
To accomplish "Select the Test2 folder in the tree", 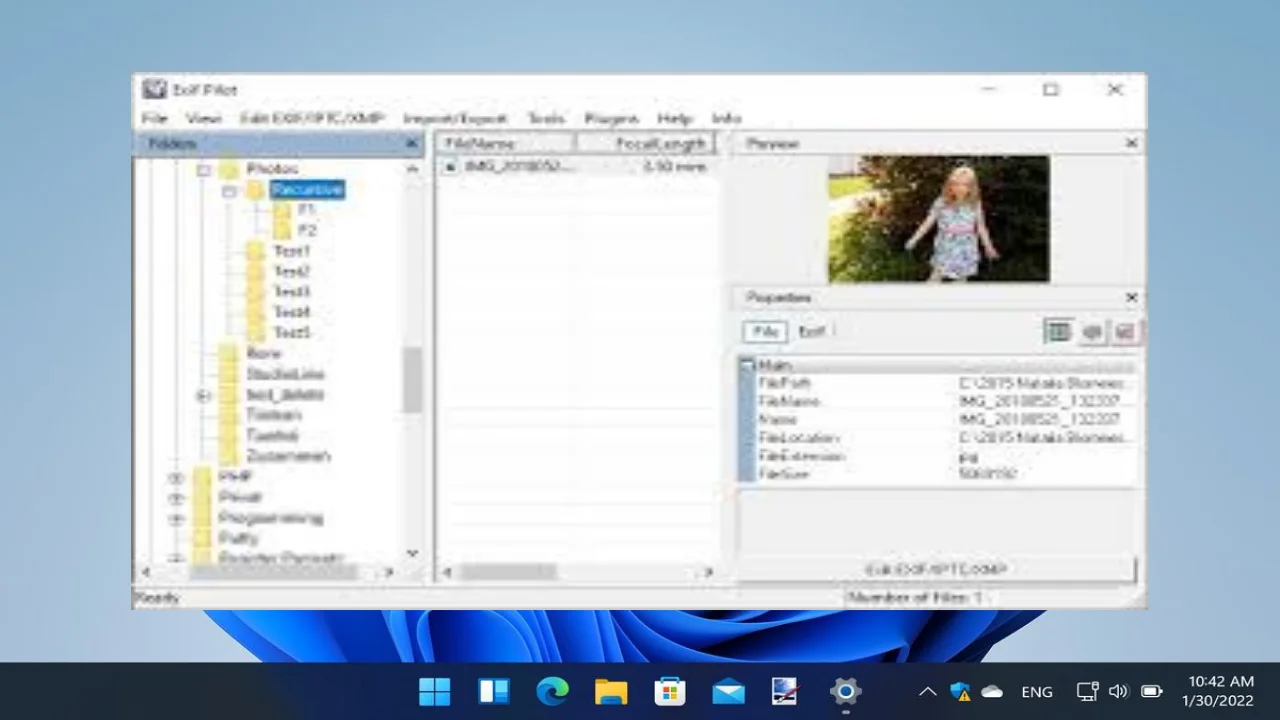I will click(292, 271).
